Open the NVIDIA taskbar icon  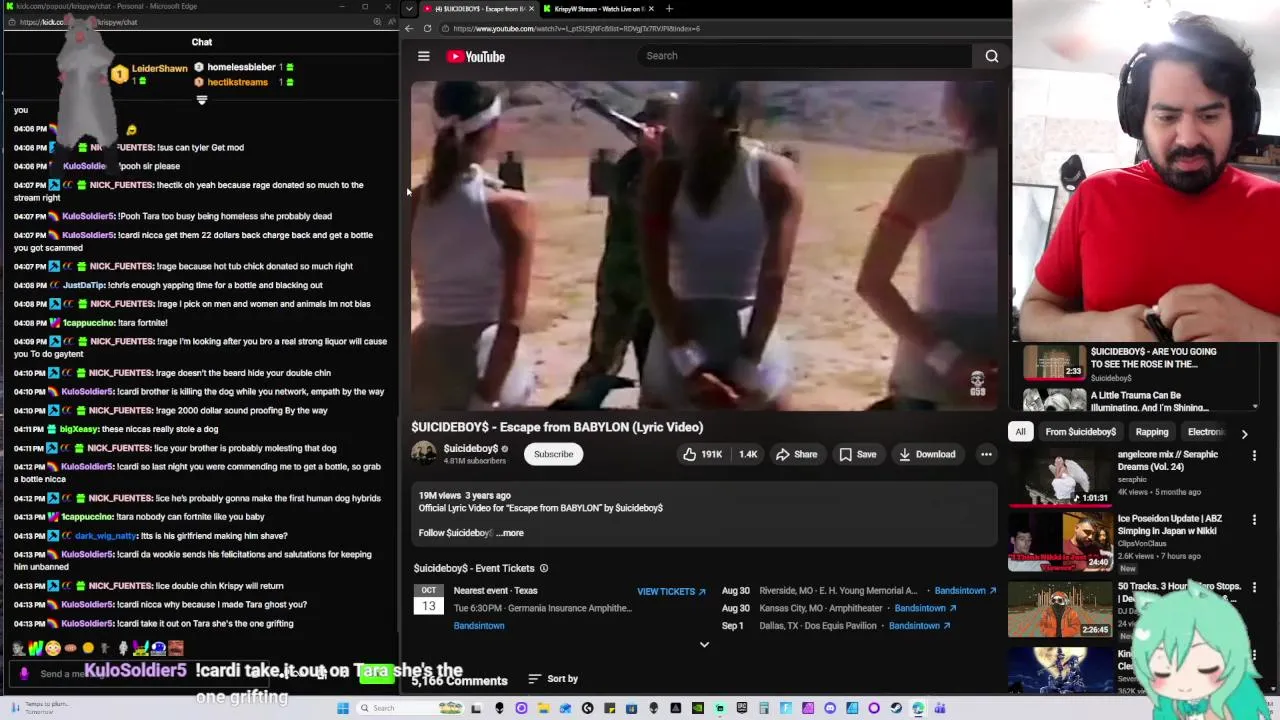(698, 708)
